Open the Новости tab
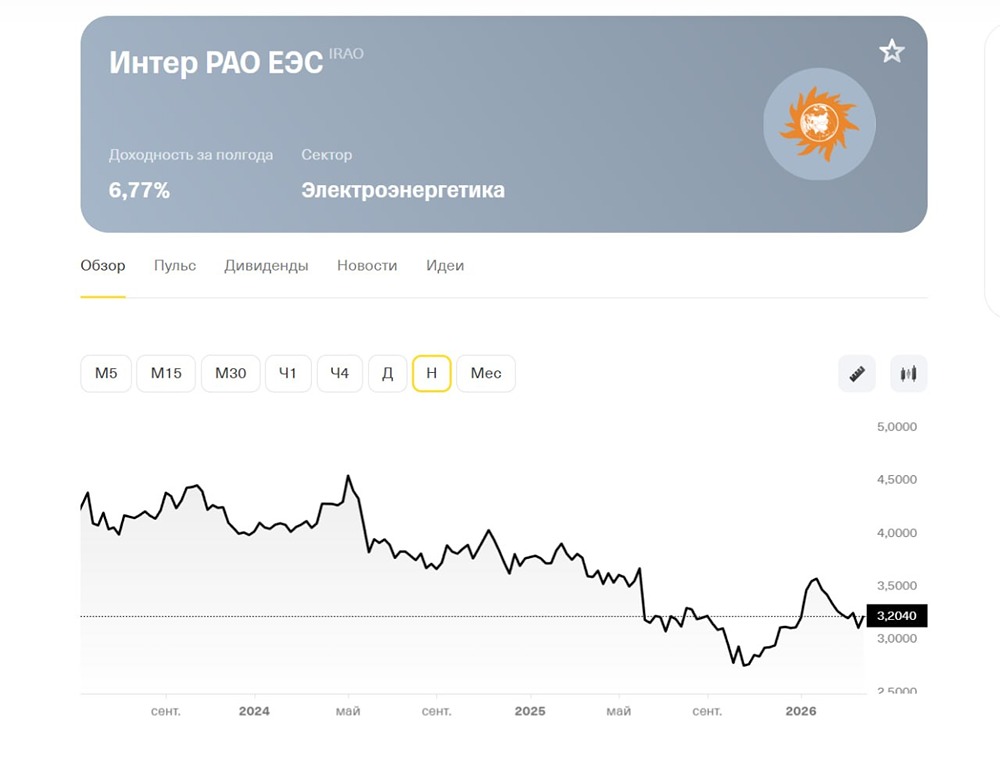Viewport: 1000px width, 766px height. click(x=367, y=266)
